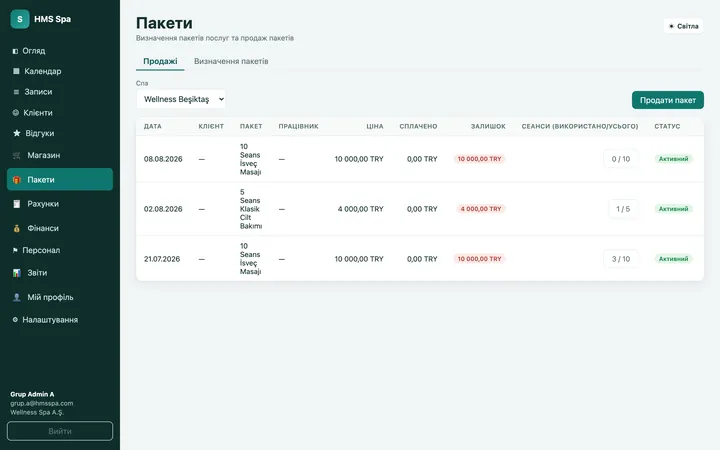
Task: Click the ДАТА column header
Action: (152, 126)
